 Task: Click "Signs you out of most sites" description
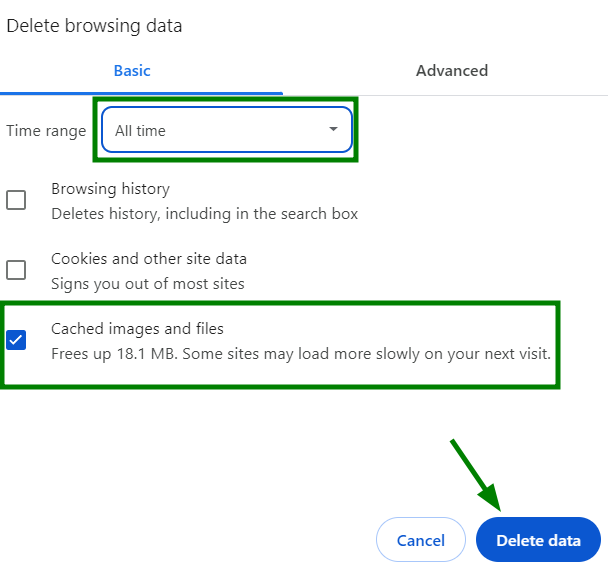148,284
